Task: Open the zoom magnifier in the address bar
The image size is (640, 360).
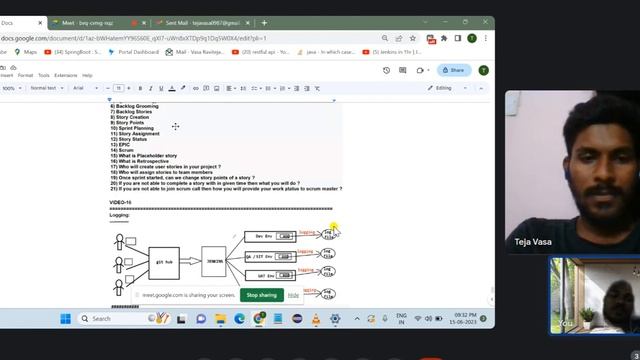Action: pyautogui.click(x=385, y=38)
